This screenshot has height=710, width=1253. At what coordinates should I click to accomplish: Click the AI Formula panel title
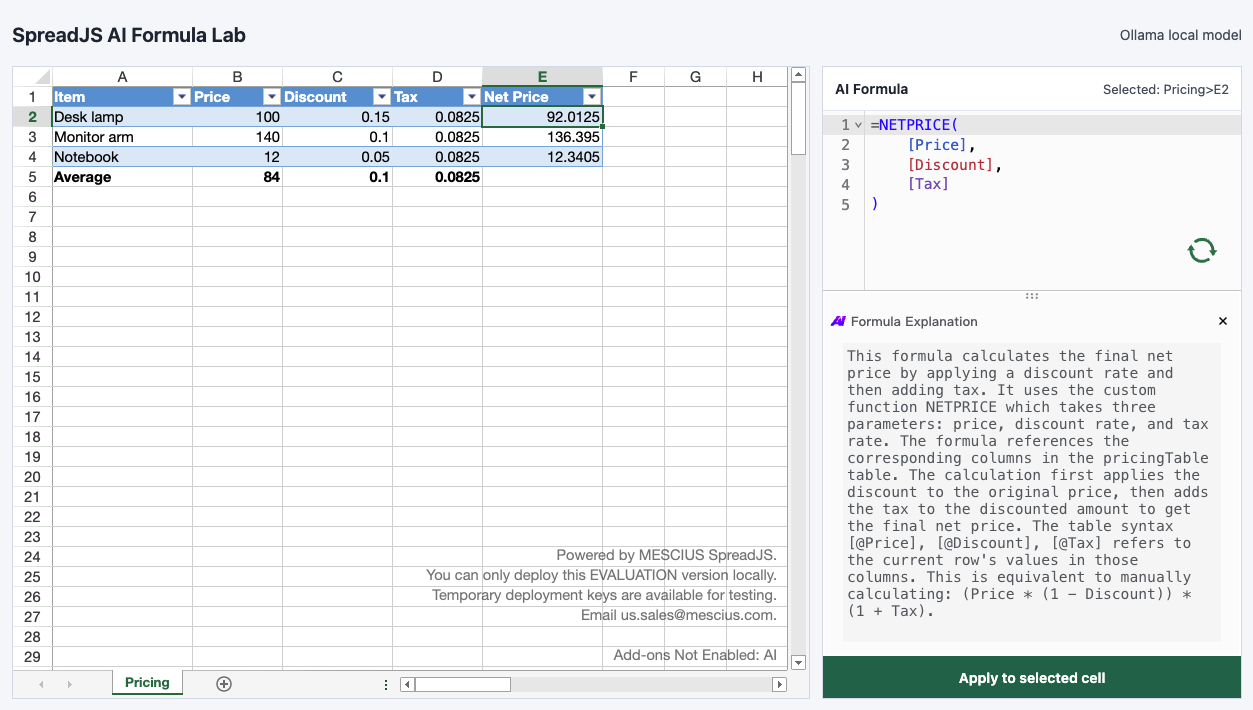(x=871, y=89)
